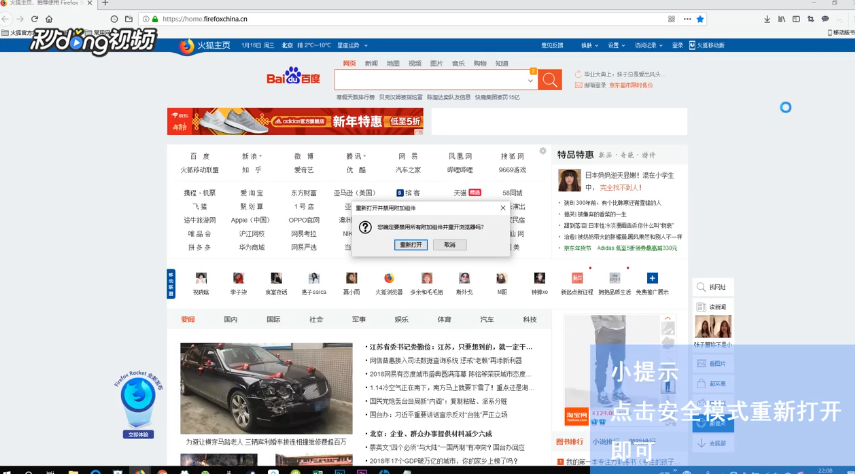Close the add-ons restart dialog
Screen dimensions: 855x474
tap(503, 208)
